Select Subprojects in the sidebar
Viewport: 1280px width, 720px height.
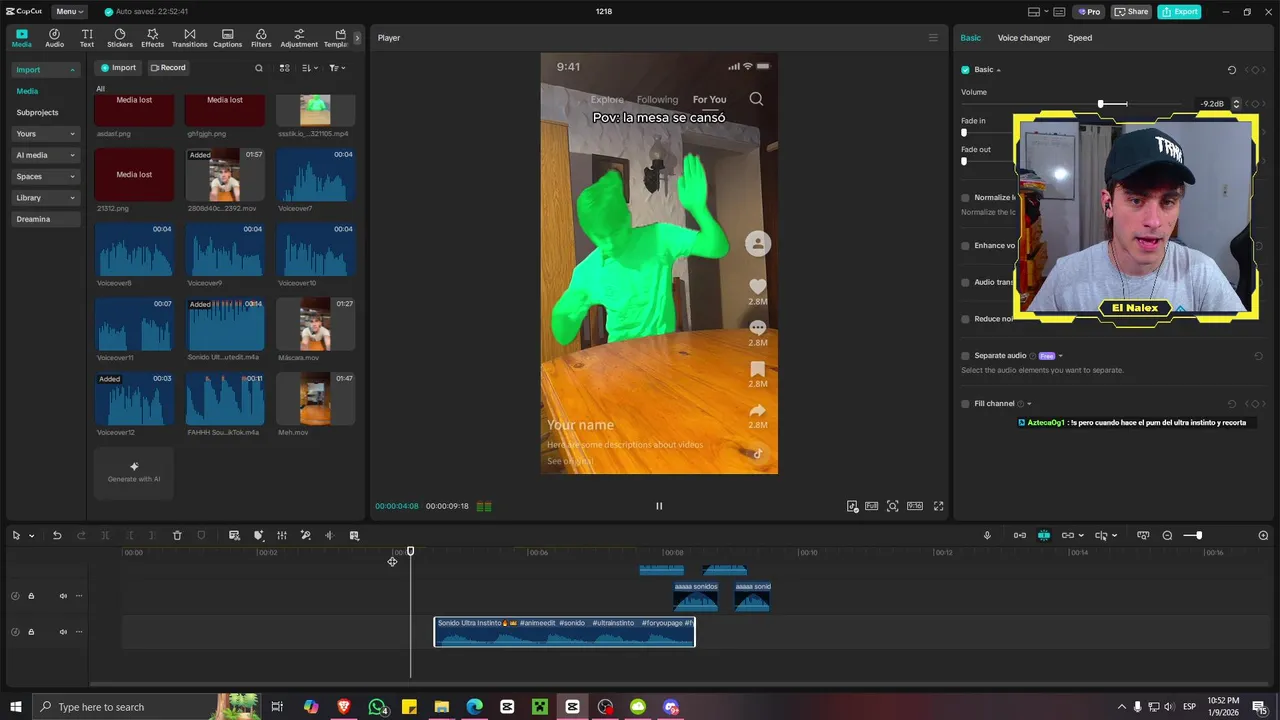coord(37,113)
